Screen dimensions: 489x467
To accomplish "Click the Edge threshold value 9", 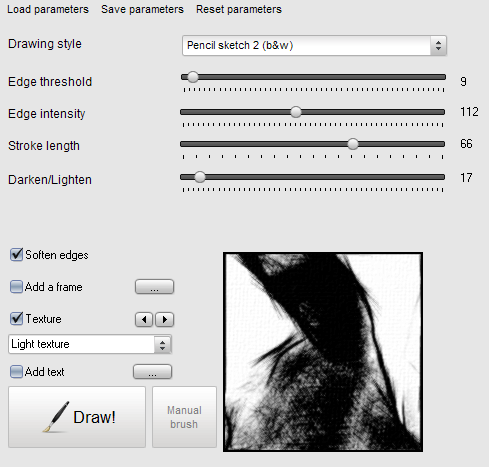I will [x=463, y=82].
